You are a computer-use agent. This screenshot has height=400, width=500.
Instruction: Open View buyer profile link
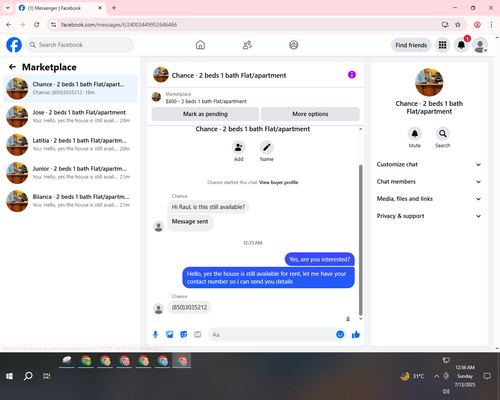[279, 182]
